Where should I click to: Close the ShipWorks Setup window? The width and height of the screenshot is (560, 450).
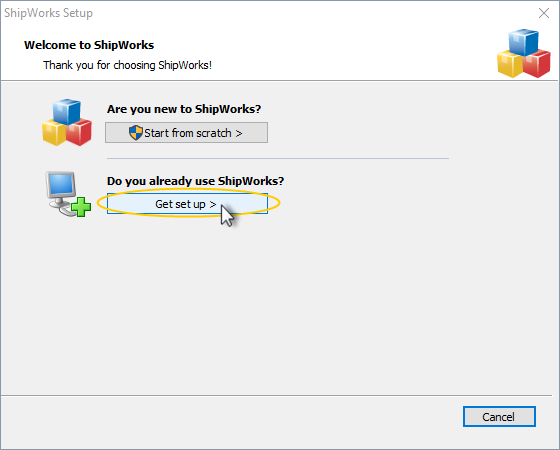(544, 13)
